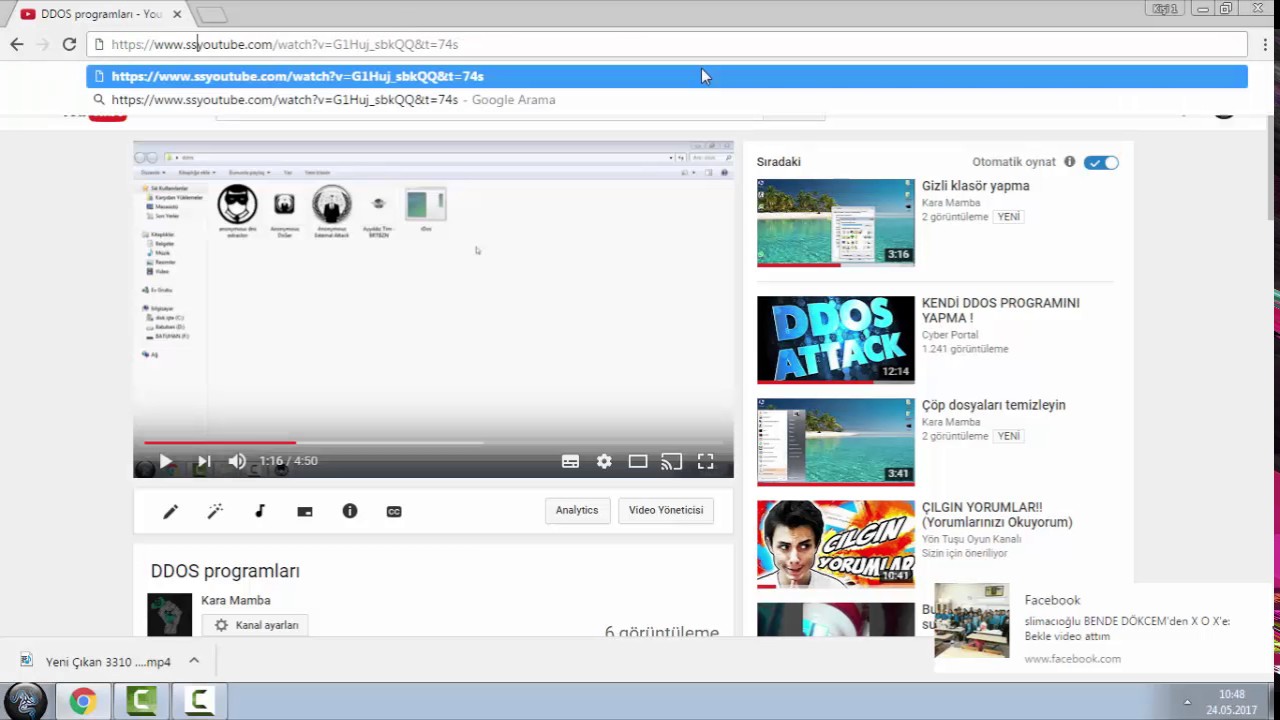Open Kara Mamba channel link
The height and width of the screenshot is (720, 1280).
pos(236,600)
